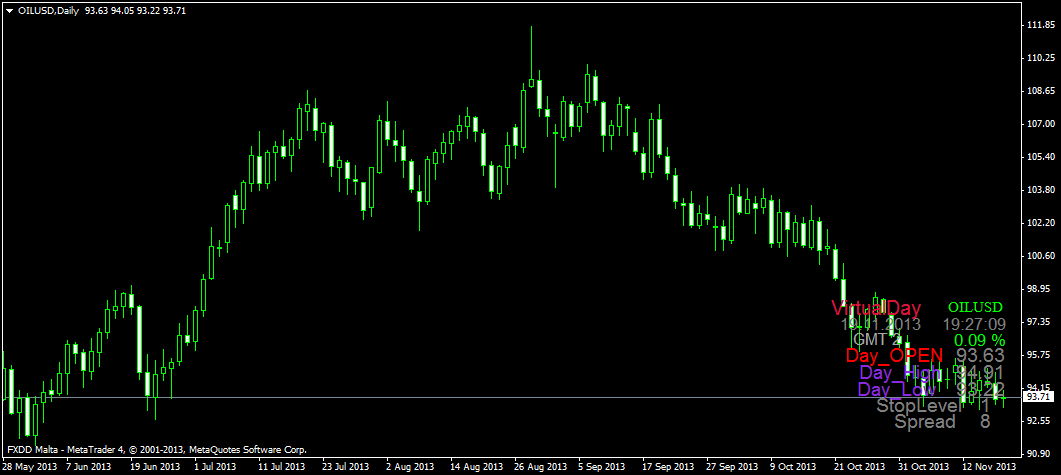Select the gray StopLevel label
Screen dimensions: 1061x475
pyautogui.click(x=919, y=406)
